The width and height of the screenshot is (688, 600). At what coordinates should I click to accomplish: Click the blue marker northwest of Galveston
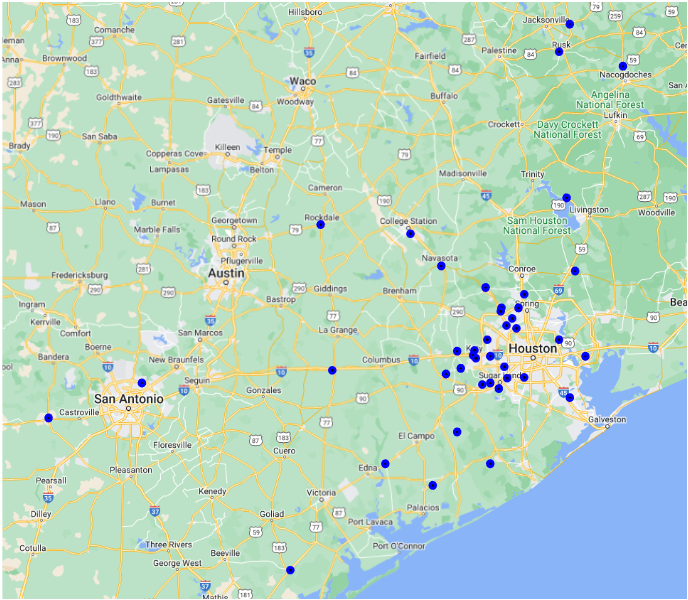570,398
